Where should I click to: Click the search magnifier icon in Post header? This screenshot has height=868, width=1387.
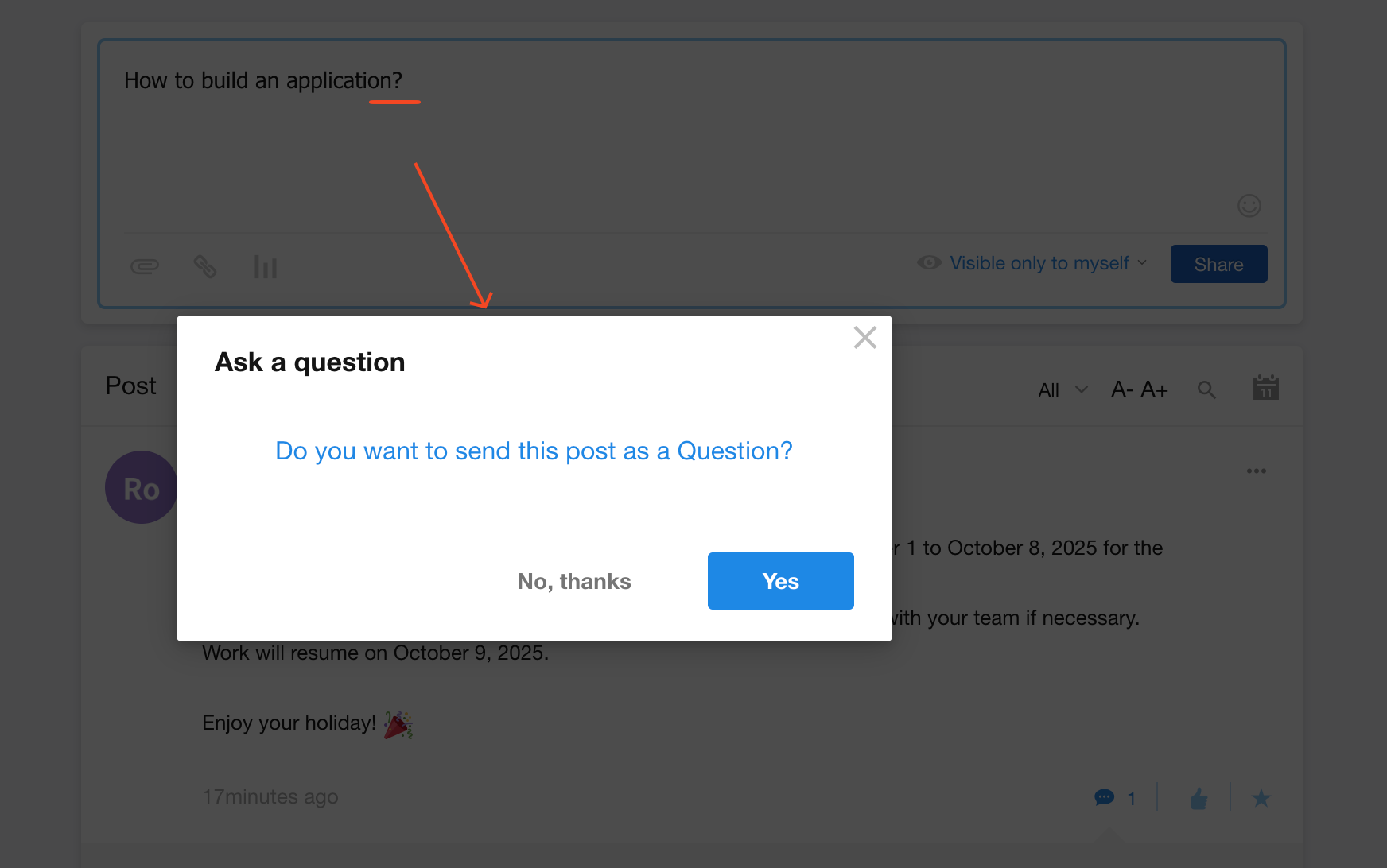point(1206,389)
